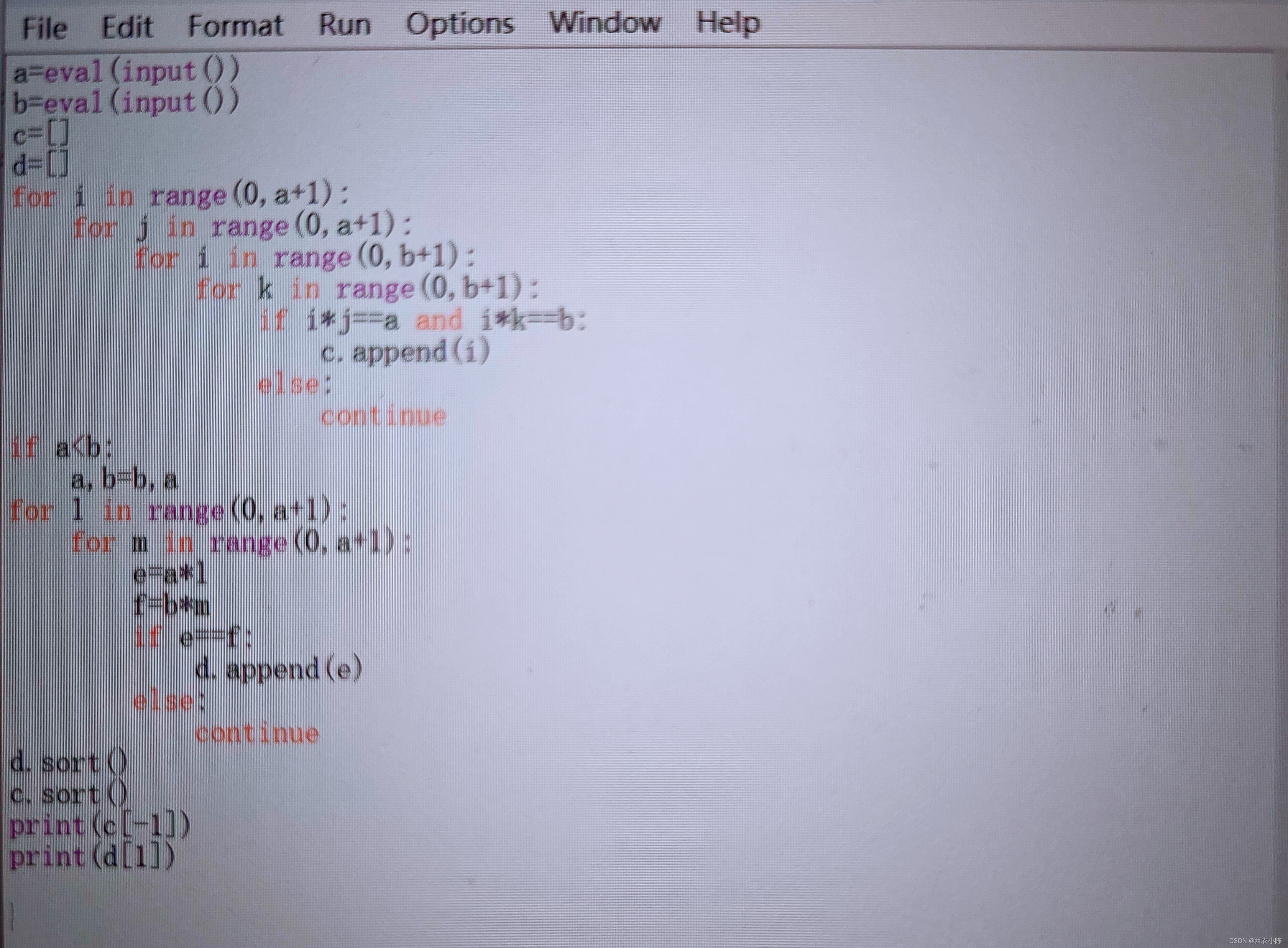Click the line a=eval(input())
This screenshot has width=1288, height=948.
pos(126,72)
